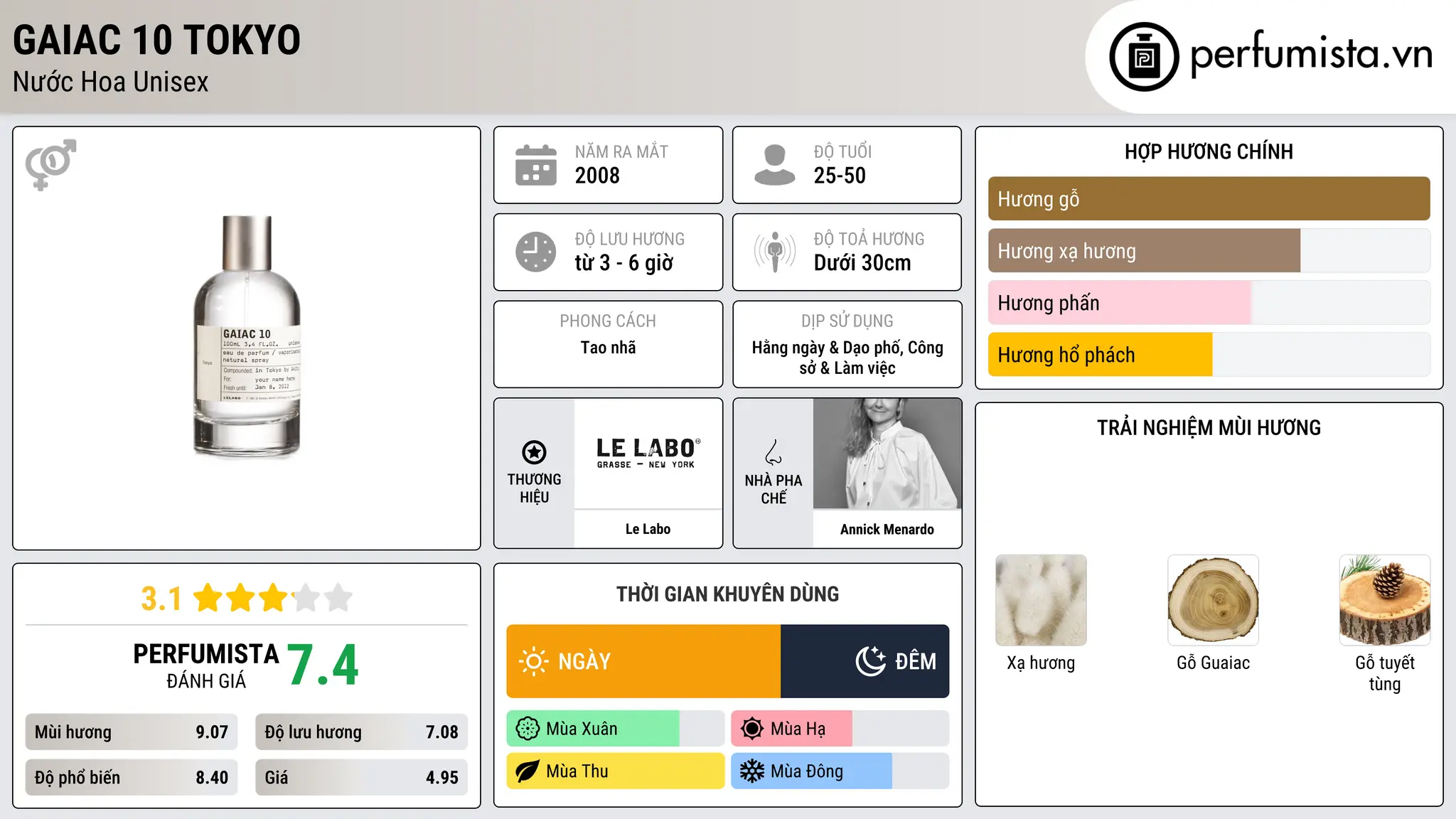
Task: Click the GAIAC 10 TOKYO title
Action: click(x=157, y=40)
